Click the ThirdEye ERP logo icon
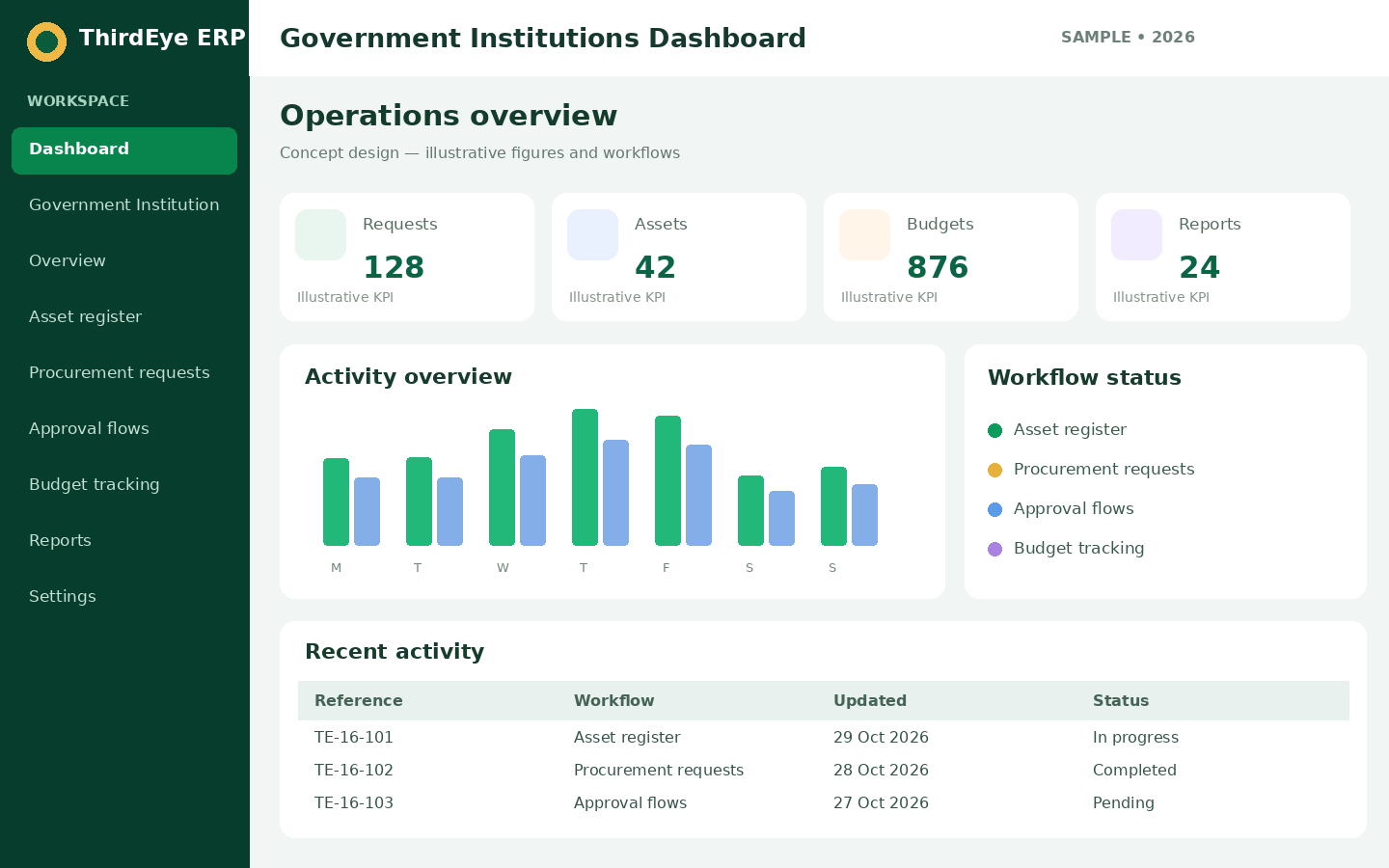The height and width of the screenshot is (868, 1389). [46, 41]
